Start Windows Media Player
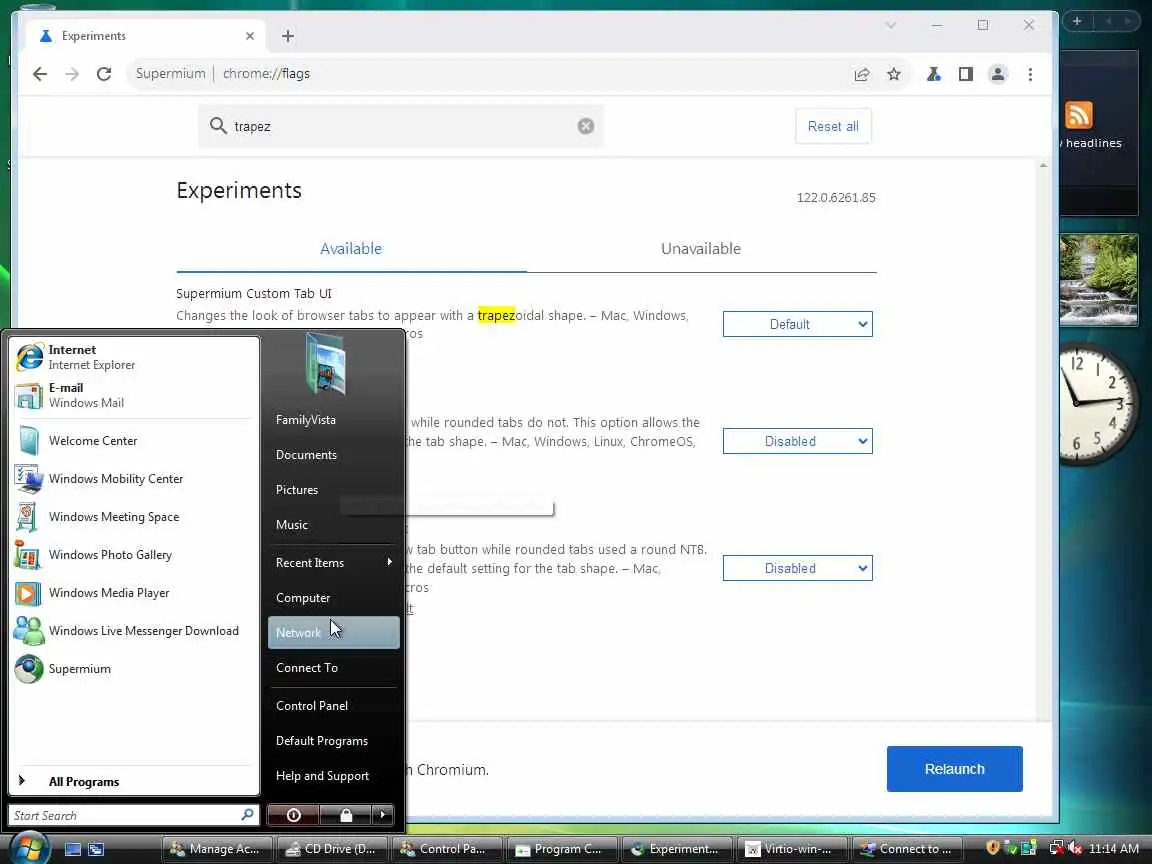The image size is (1152, 864). (x=134, y=593)
